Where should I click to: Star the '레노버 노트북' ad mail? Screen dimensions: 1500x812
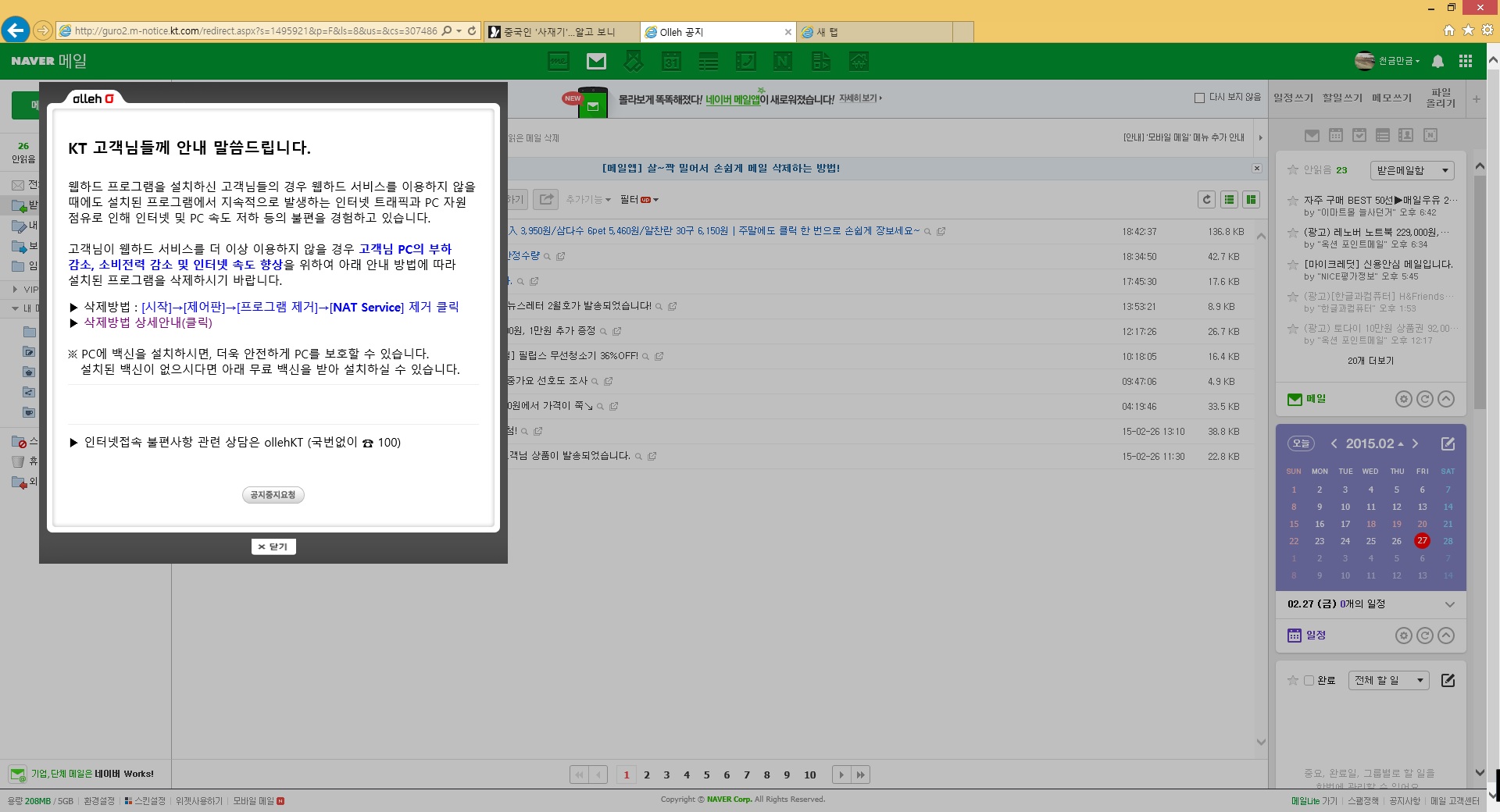tap(1293, 233)
